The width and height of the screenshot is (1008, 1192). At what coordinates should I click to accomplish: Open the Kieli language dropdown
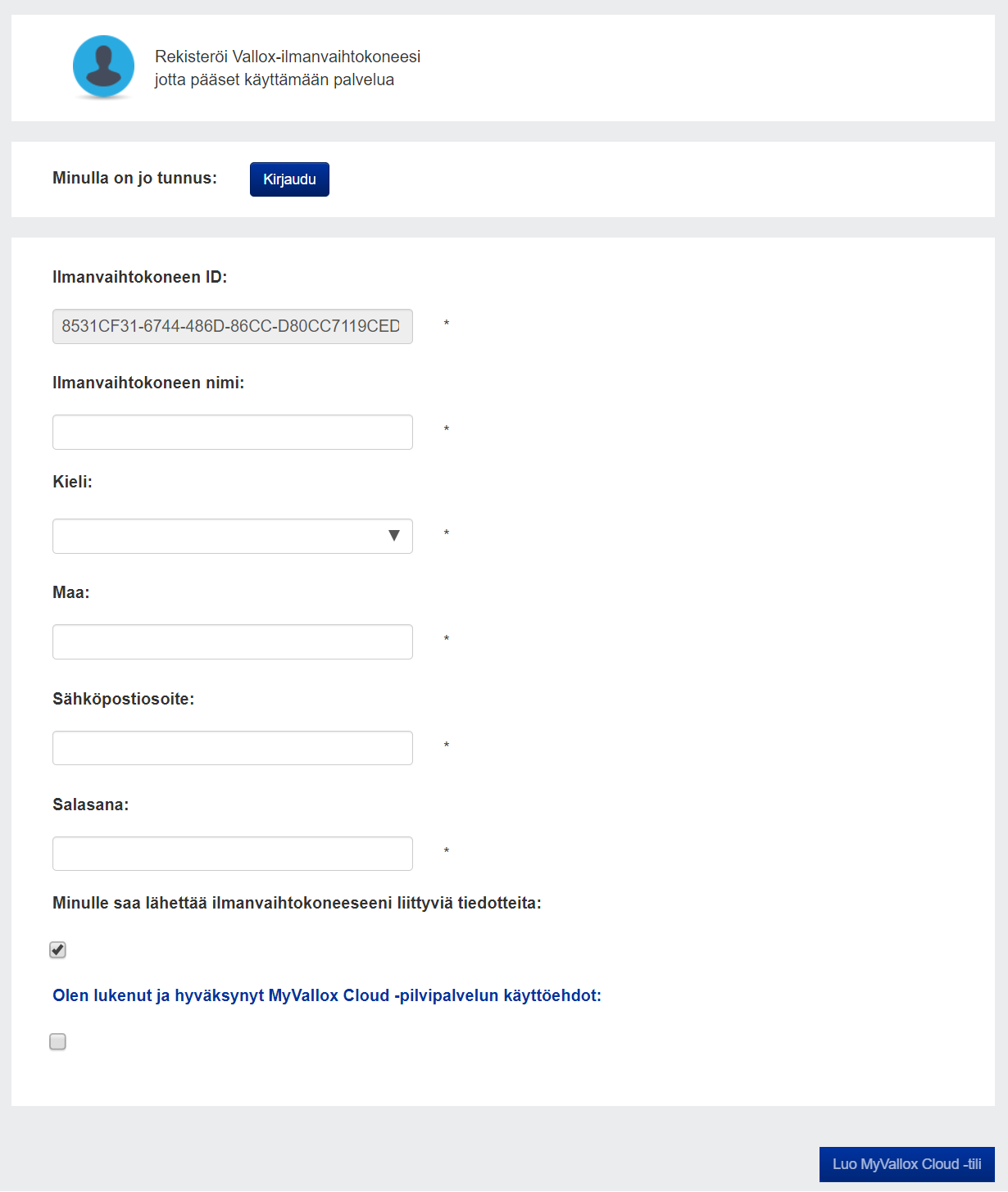tap(232, 536)
